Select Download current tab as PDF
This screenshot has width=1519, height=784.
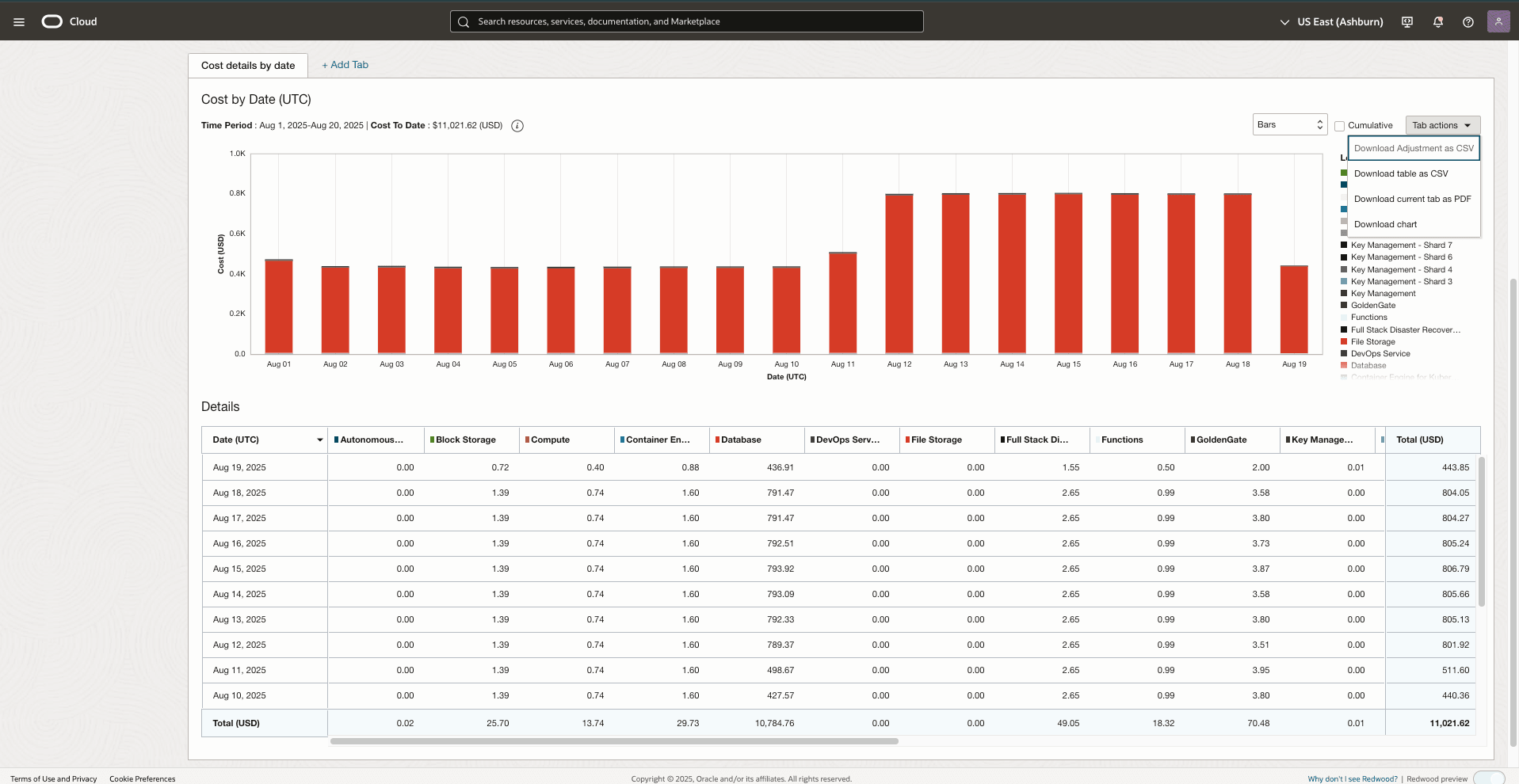coord(1414,199)
